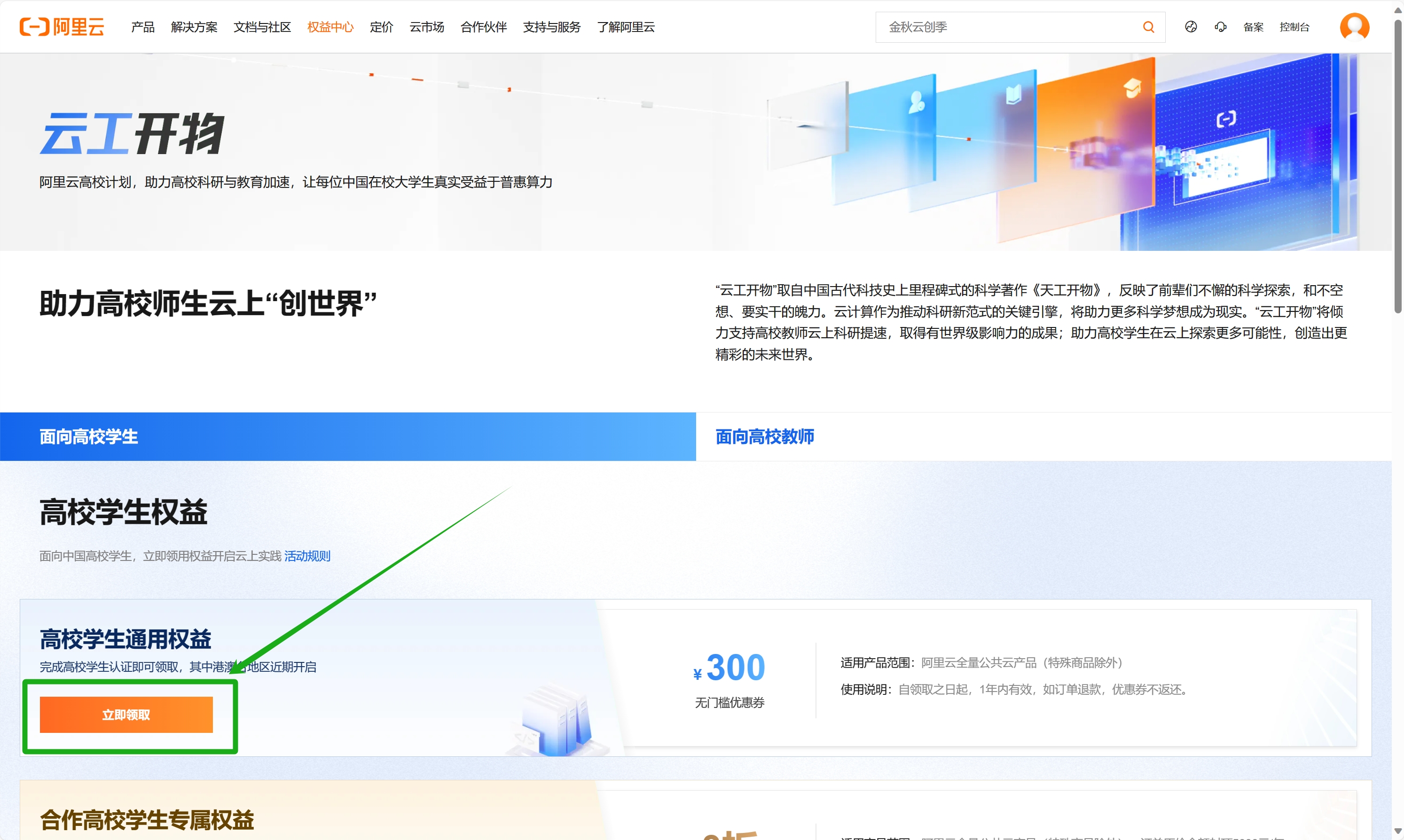This screenshot has height=840, width=1404.
Task: Expand the 解决方案 navigation menu
Action: [x=194, y=27]
